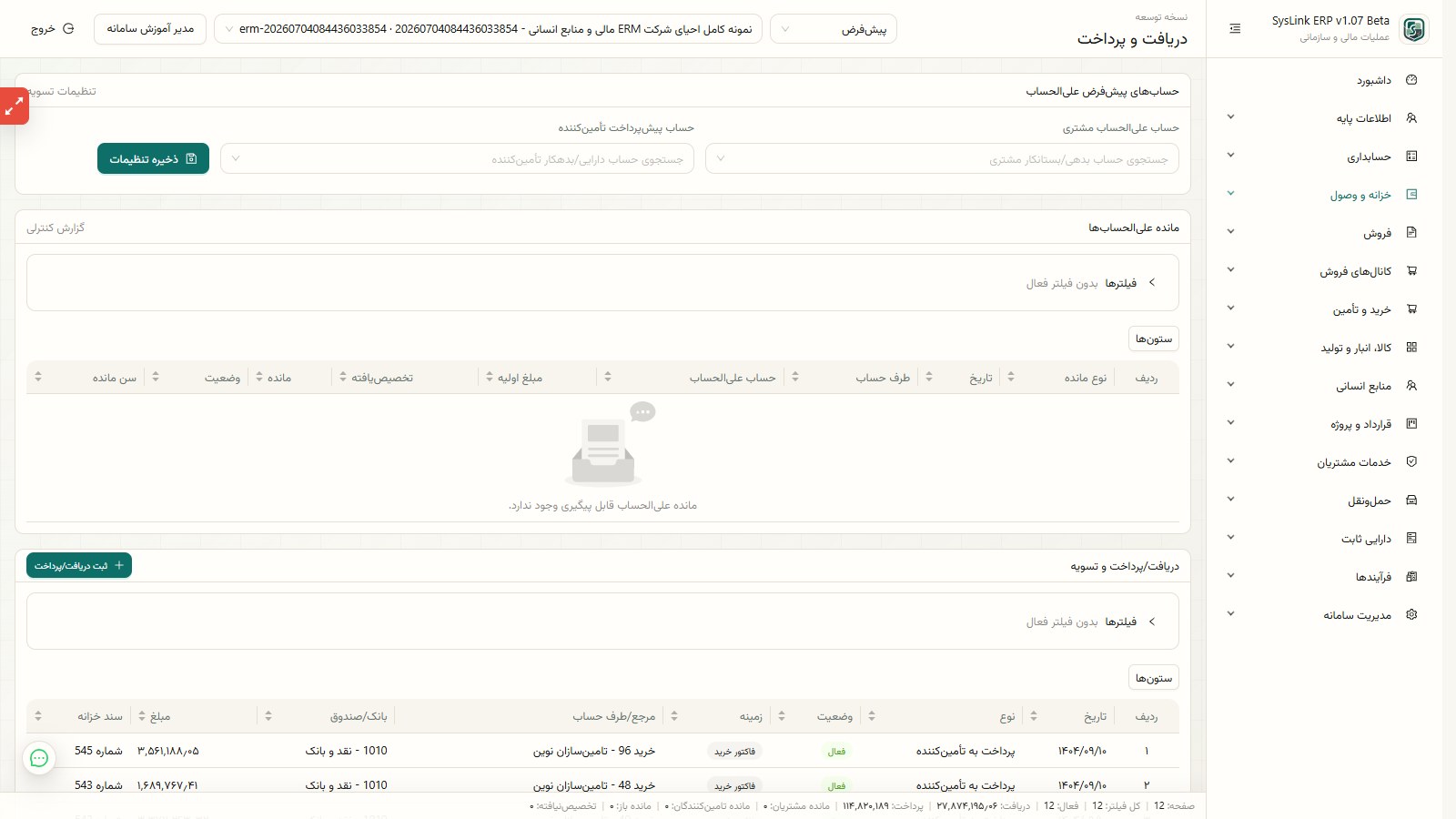Sort balances by مانده column arrows
The image size is (1456, 819).
click(x=259, y=377)
